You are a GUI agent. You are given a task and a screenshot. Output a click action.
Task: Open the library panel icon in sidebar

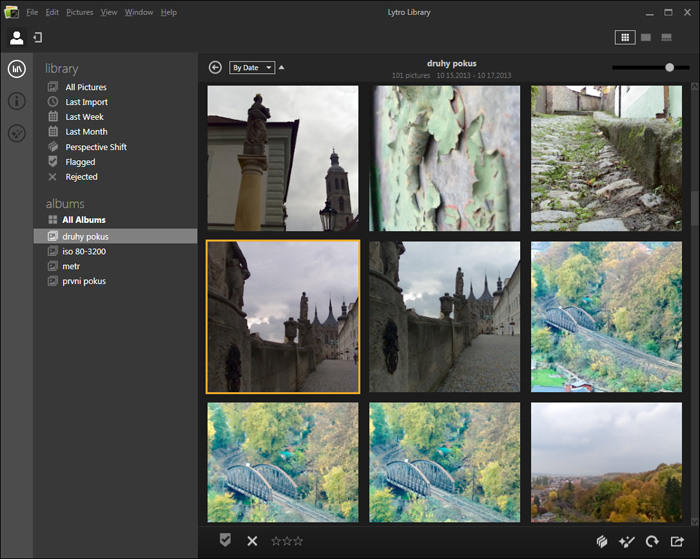[16, 69]
